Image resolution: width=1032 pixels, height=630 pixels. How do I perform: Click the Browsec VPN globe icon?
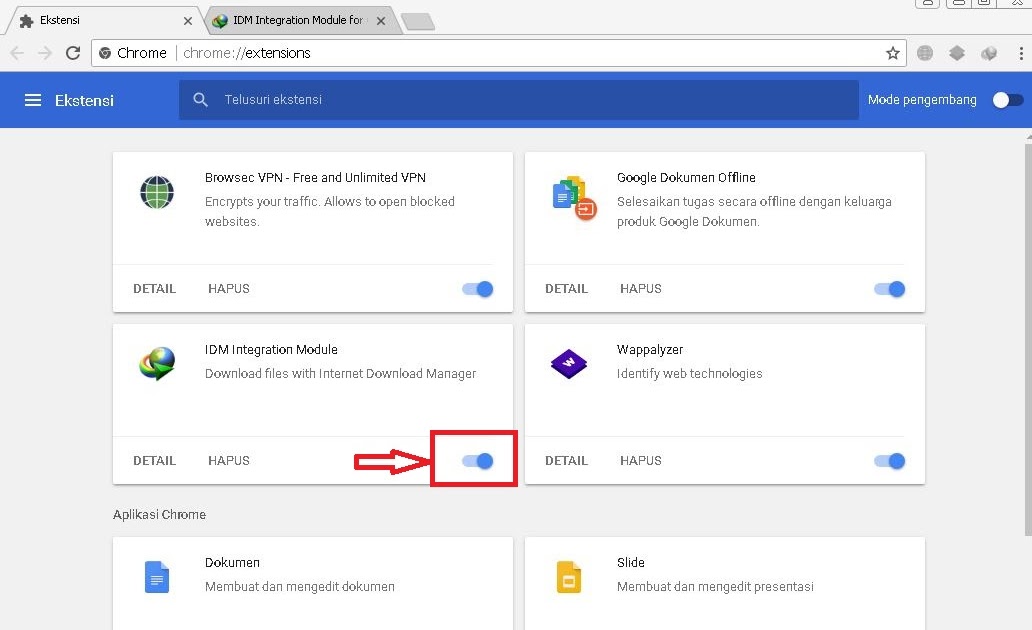157,192
